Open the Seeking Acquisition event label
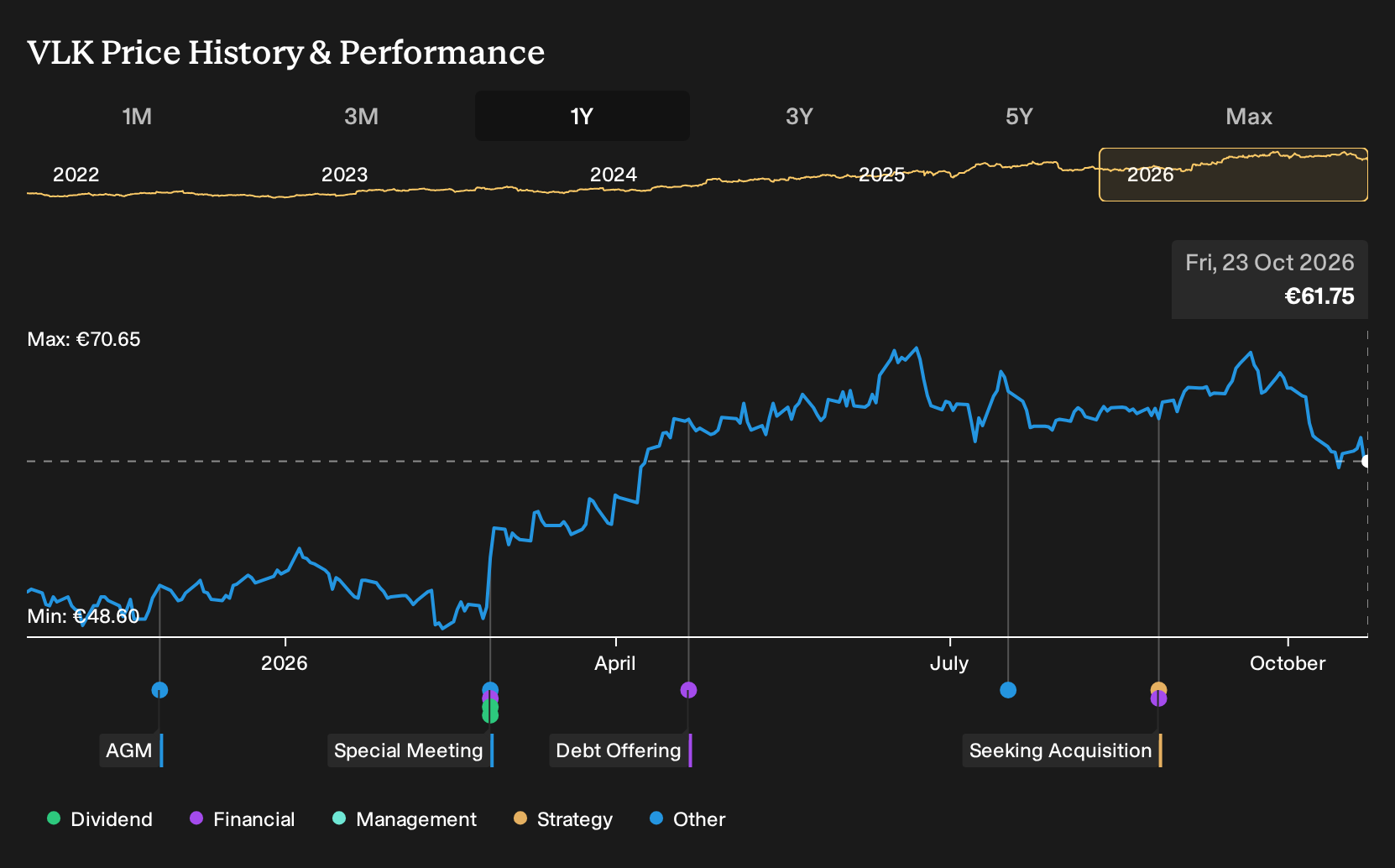1395x868 pixels. [1062, 750]
